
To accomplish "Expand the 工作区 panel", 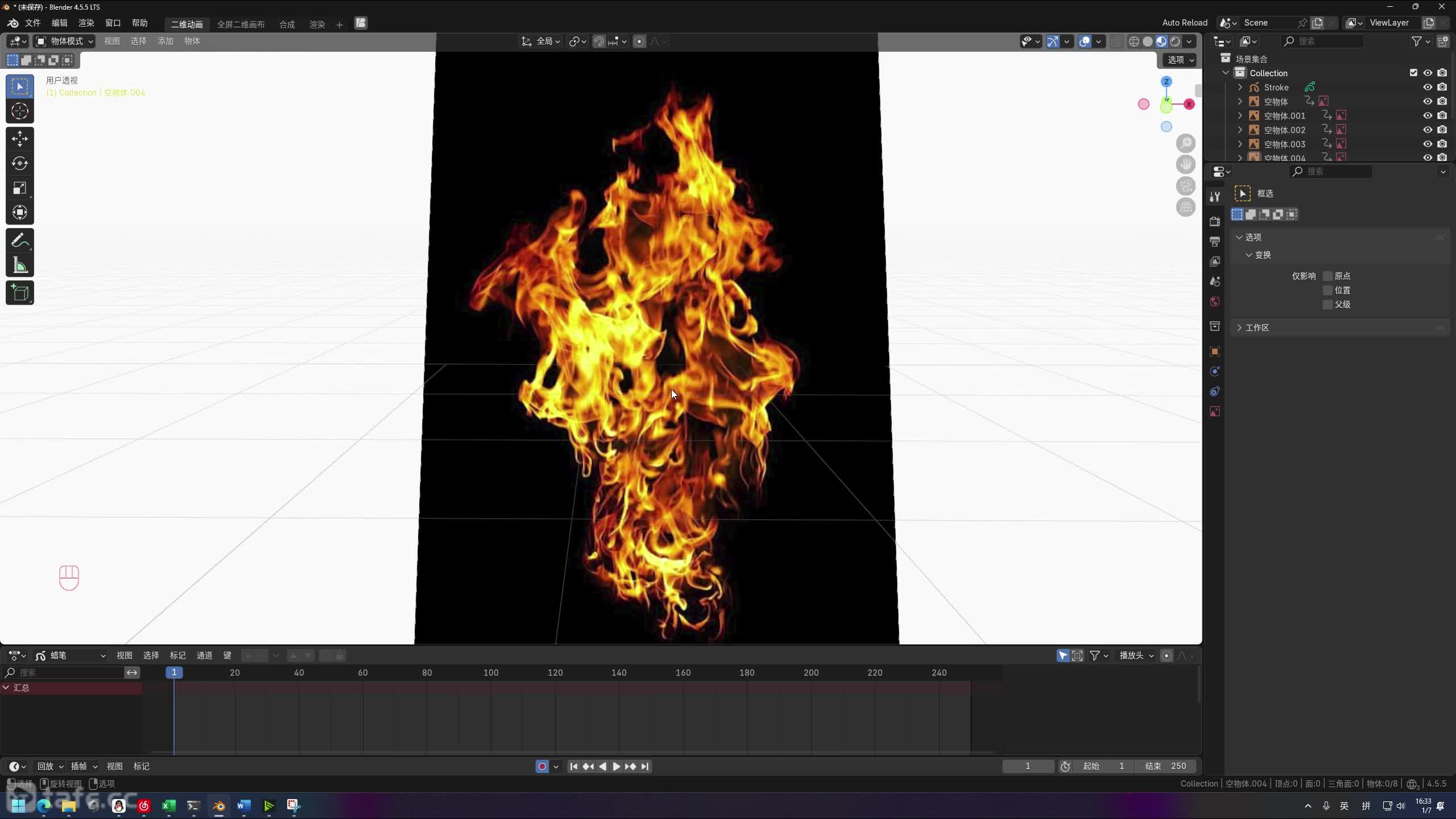I will [x=1257, y=328].
